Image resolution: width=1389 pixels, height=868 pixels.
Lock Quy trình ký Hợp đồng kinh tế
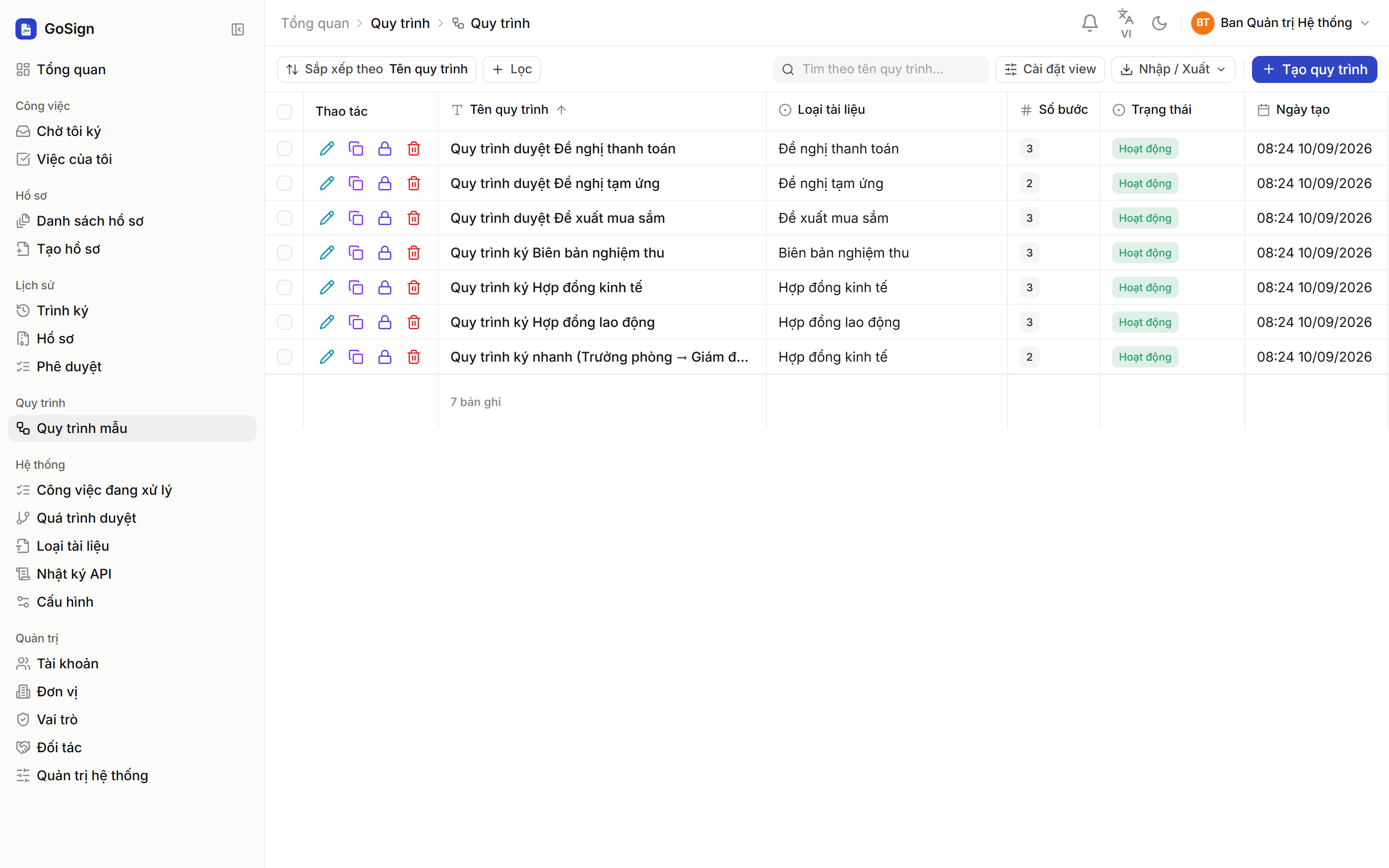[384, 287]
